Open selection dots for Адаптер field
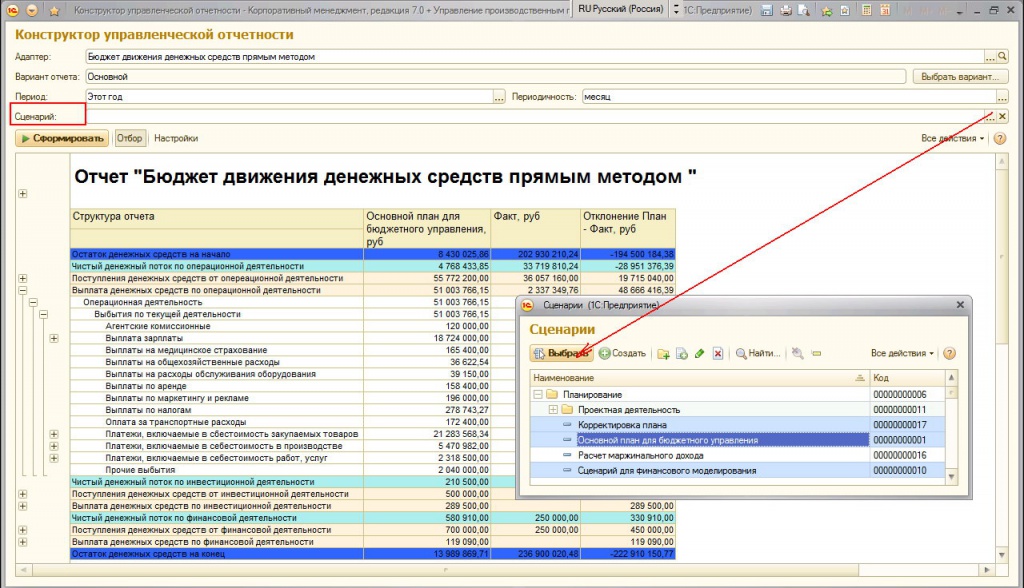 point(990,57)
